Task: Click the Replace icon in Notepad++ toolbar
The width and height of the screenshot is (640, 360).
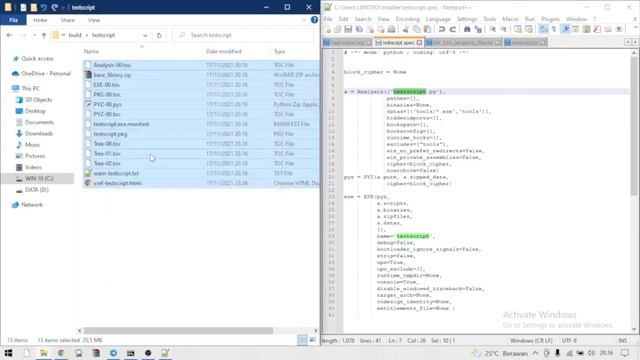Action: point(478,29)
